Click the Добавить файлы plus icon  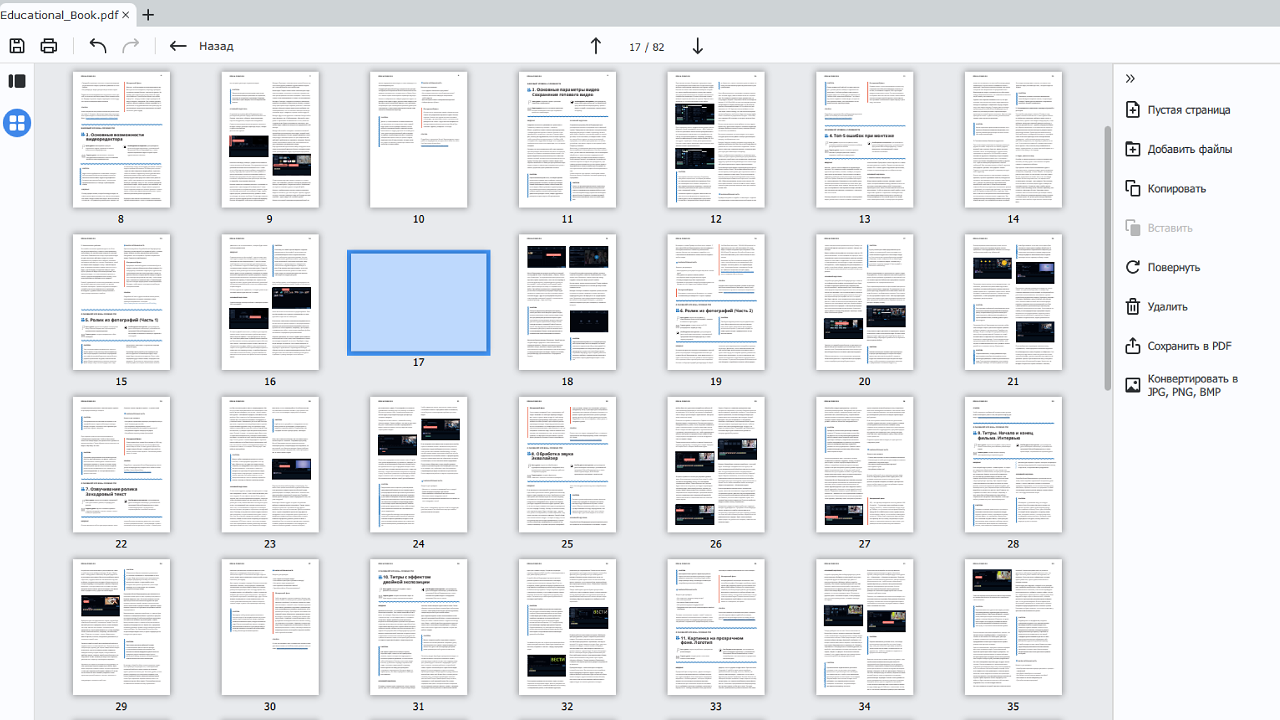tap(1133, 149)
